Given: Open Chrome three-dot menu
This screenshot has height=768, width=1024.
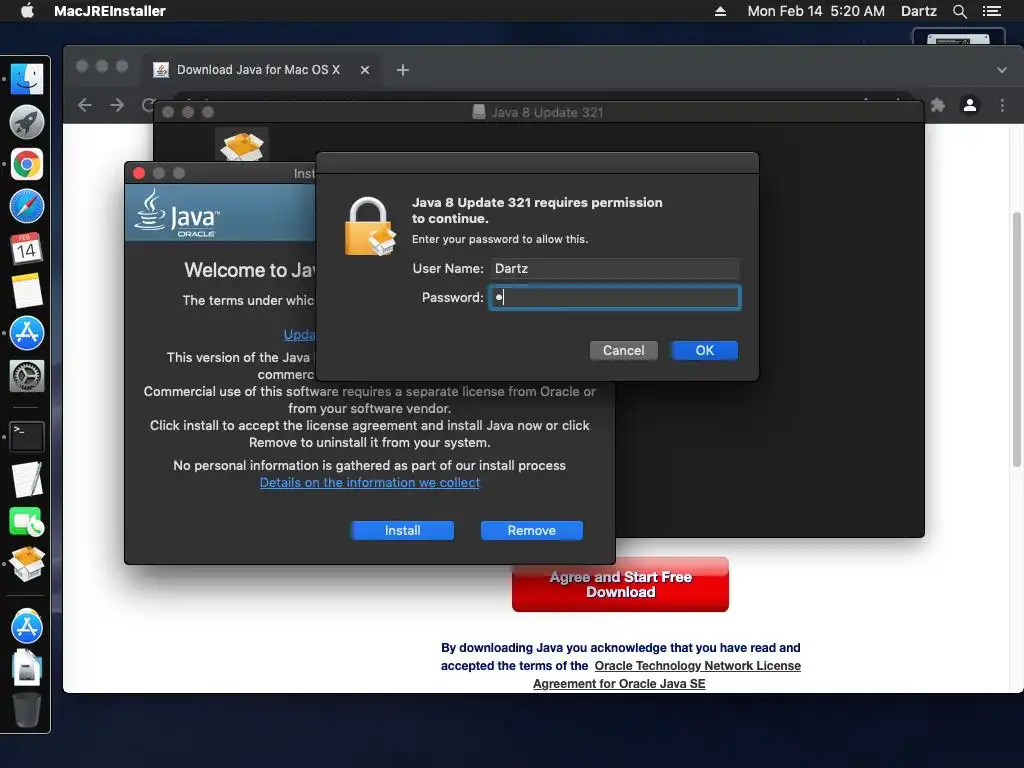Looking at the screenshot, I should [1002, 105].
